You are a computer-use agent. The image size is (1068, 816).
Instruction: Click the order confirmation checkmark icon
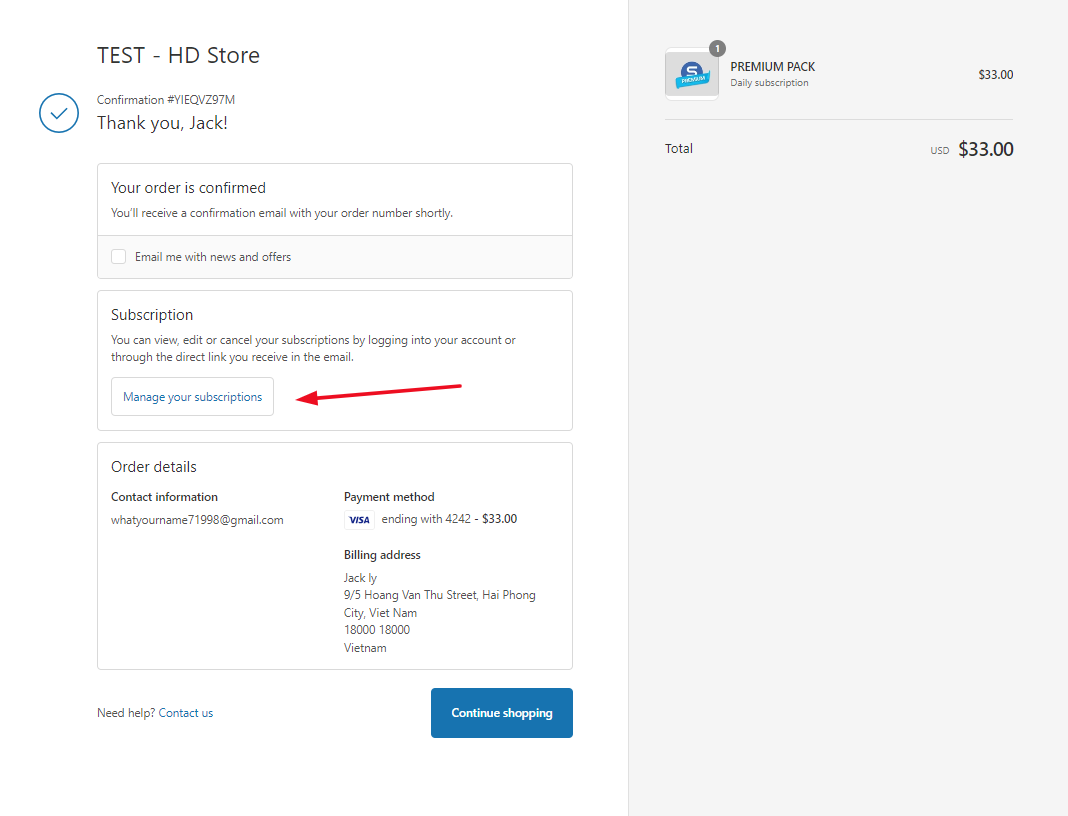coord(59,113)
